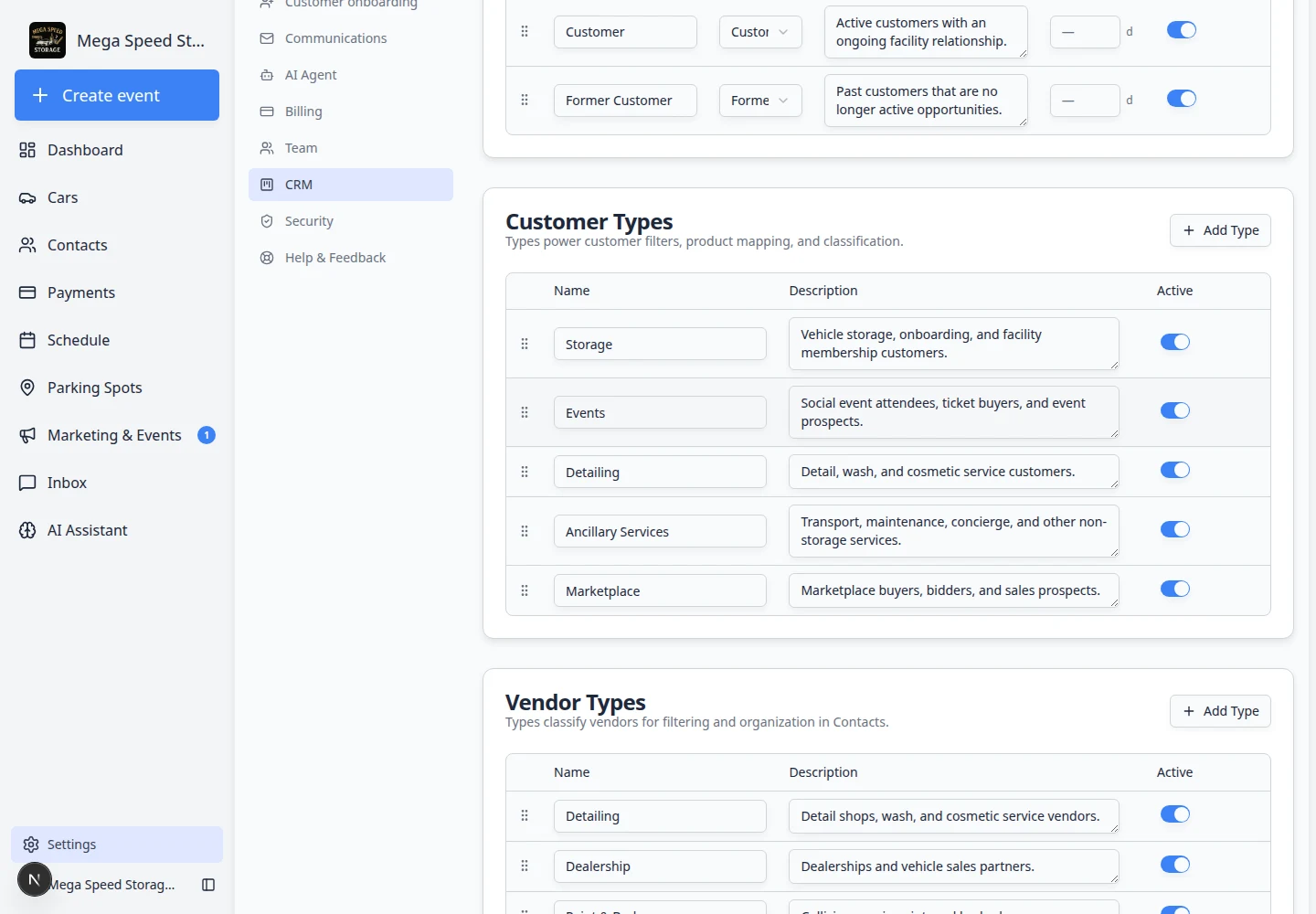Click the drag handle for Marketplace row
Viewport: 1316px width, 914px height.
pos(525,590)
